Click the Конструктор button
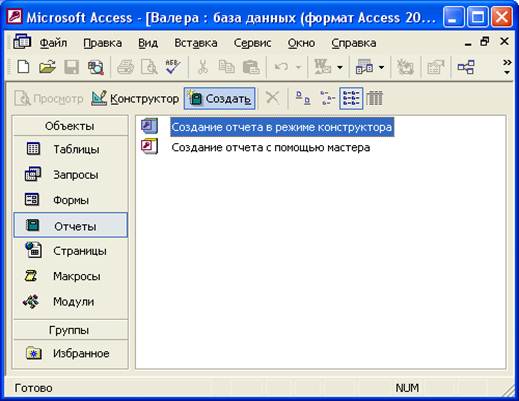Screen dimensions: 519x401 pyautogui.click(x=135, y=99)
